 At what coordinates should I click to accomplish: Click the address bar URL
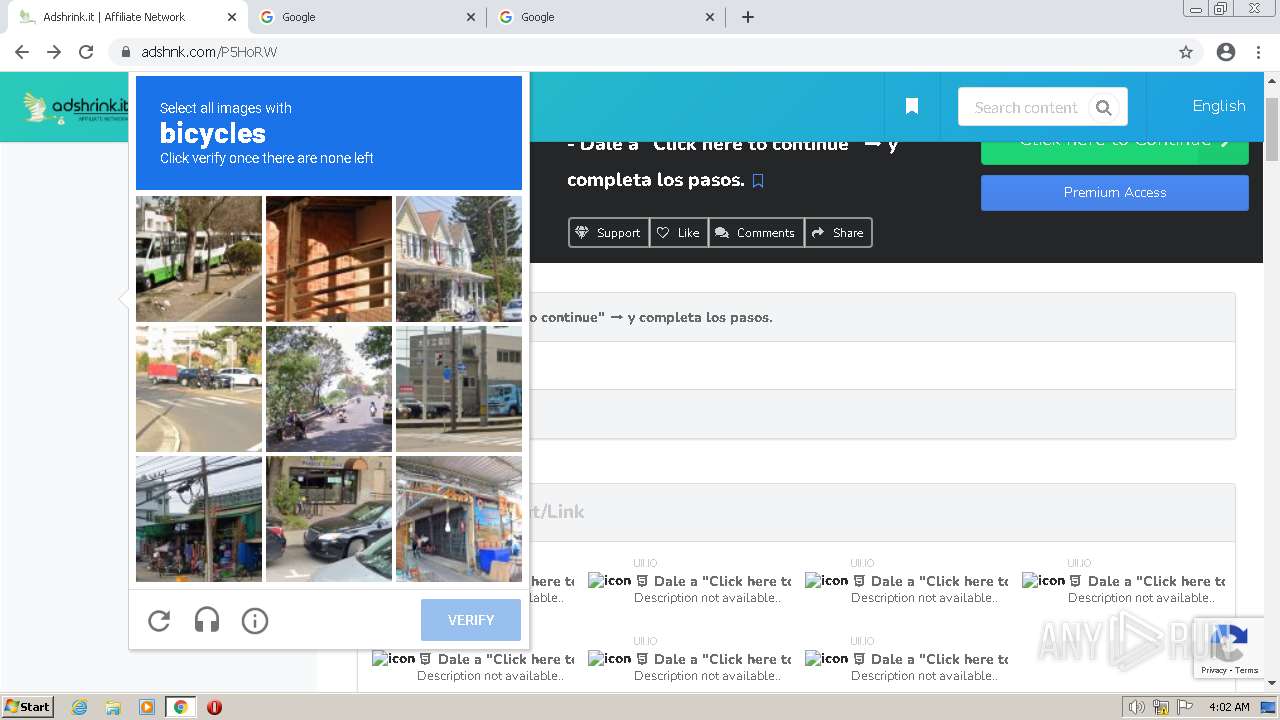coord(209,52)
